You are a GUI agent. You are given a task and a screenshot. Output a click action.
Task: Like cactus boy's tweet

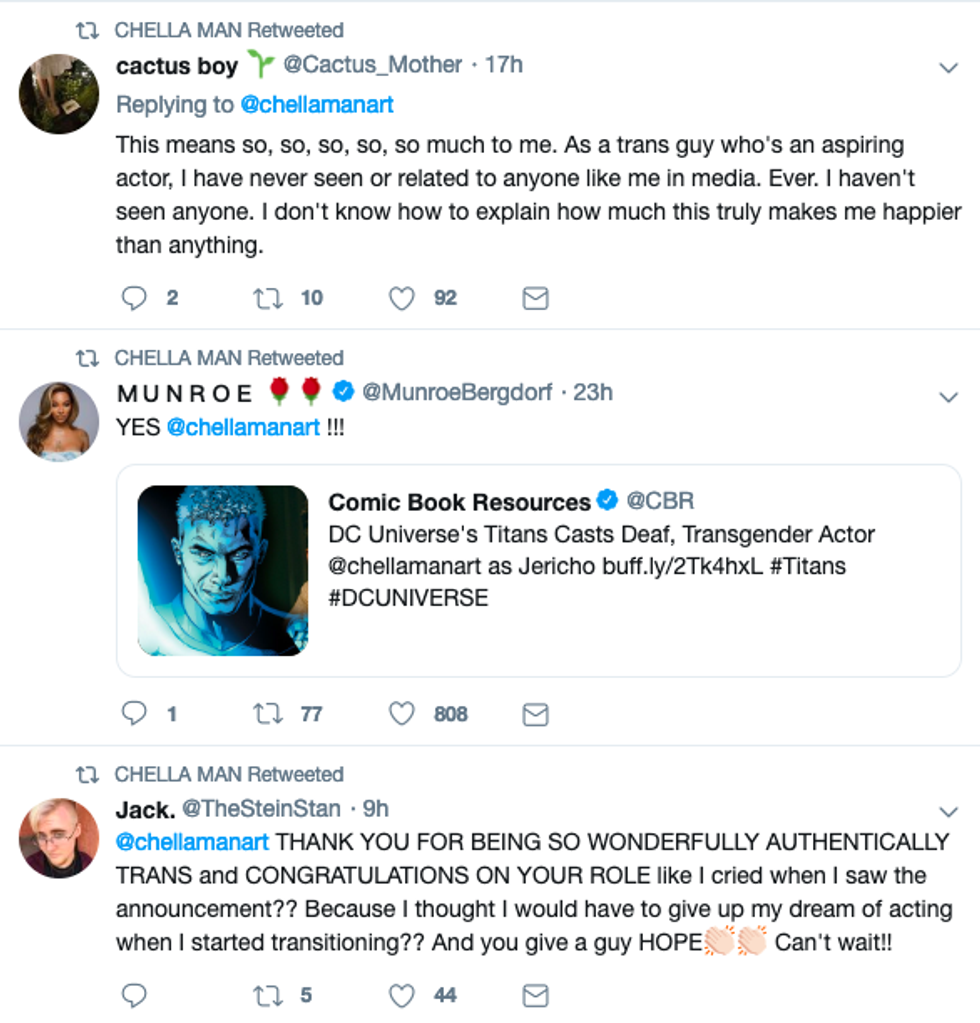tap(401, 298)
